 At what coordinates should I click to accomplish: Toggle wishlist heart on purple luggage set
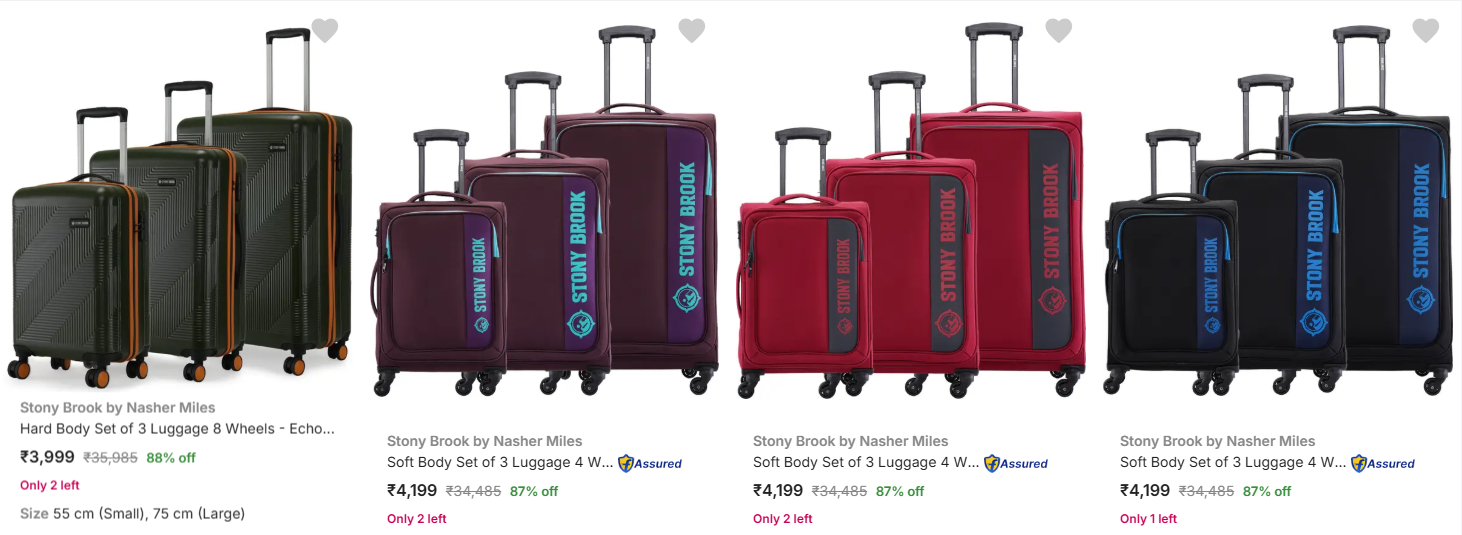pos(692,31)
